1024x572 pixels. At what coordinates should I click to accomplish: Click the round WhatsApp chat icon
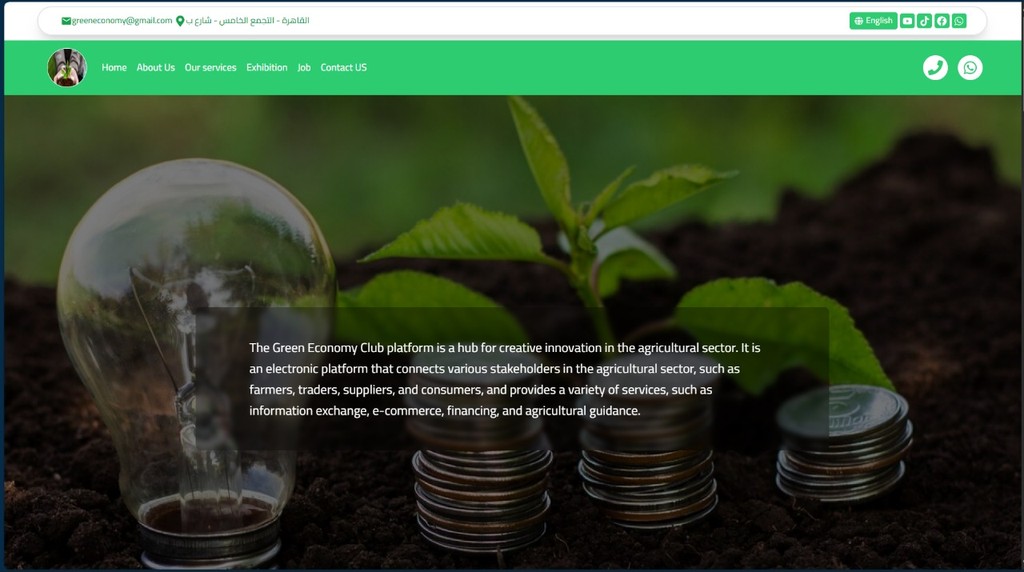[x=970, y=67]
